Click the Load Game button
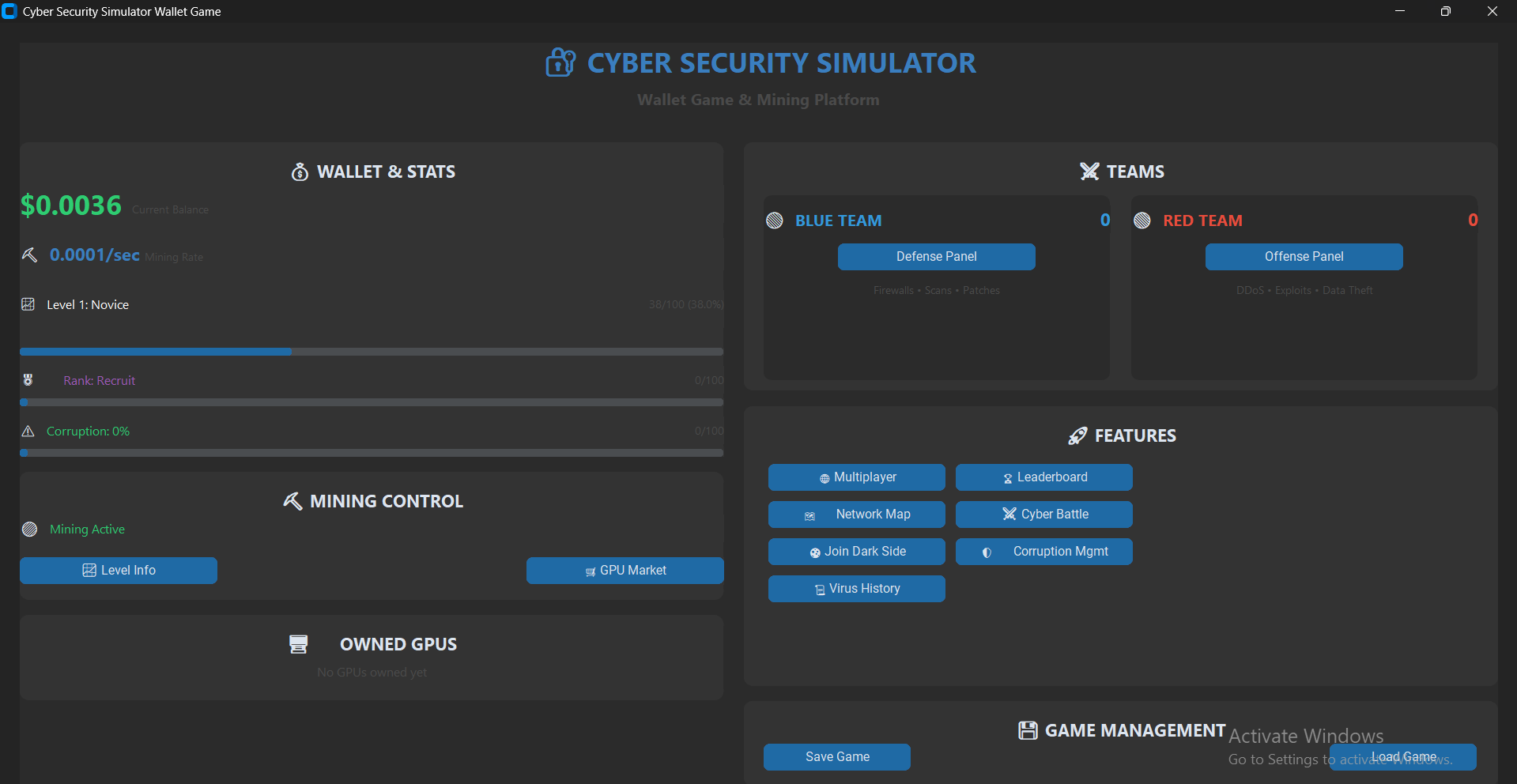 (x=1402, y=757)
